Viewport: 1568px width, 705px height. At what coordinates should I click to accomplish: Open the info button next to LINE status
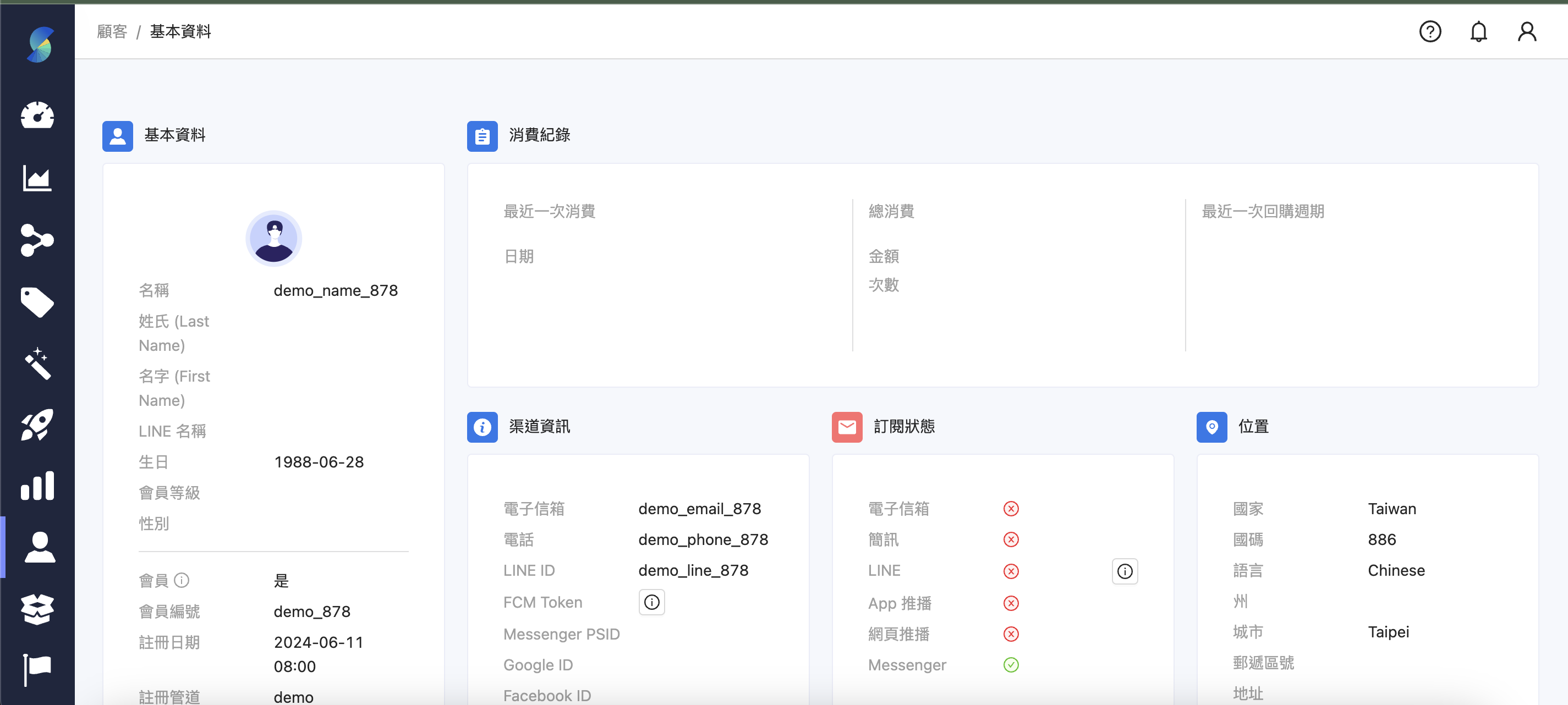point(1124,571)
